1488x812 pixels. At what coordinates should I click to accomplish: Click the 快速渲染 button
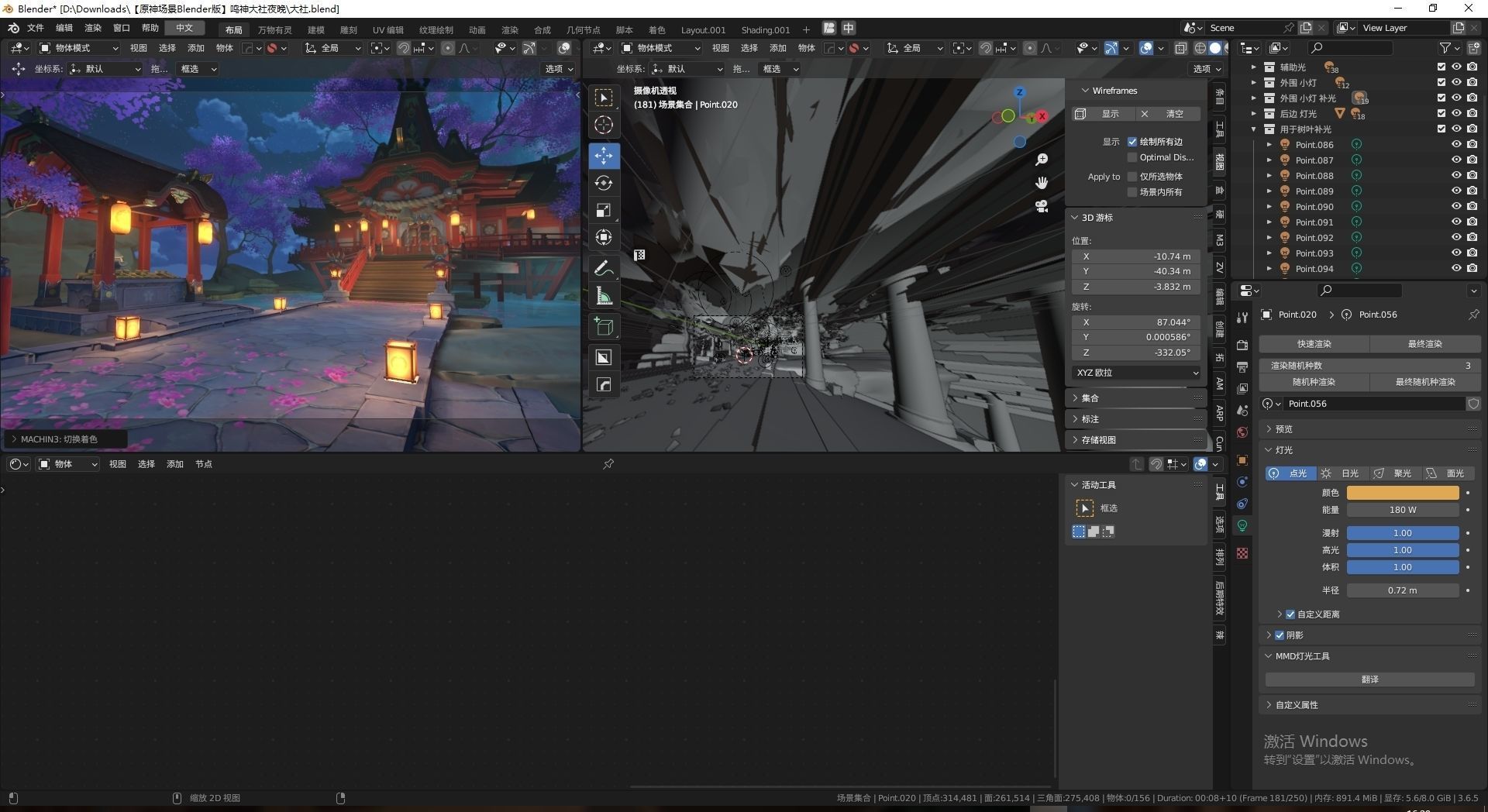(1314, 344)
